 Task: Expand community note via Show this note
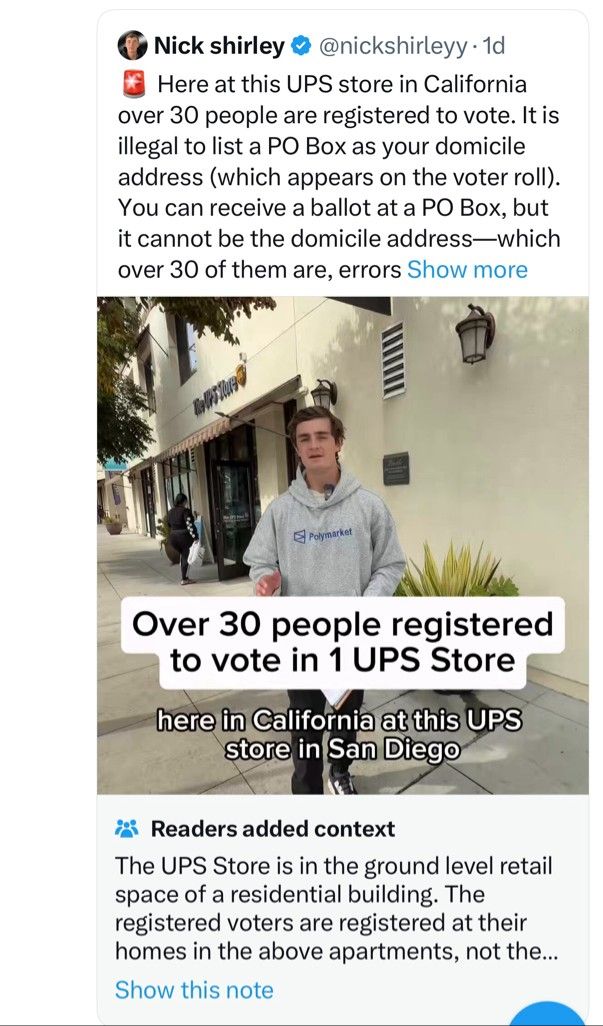194,990
